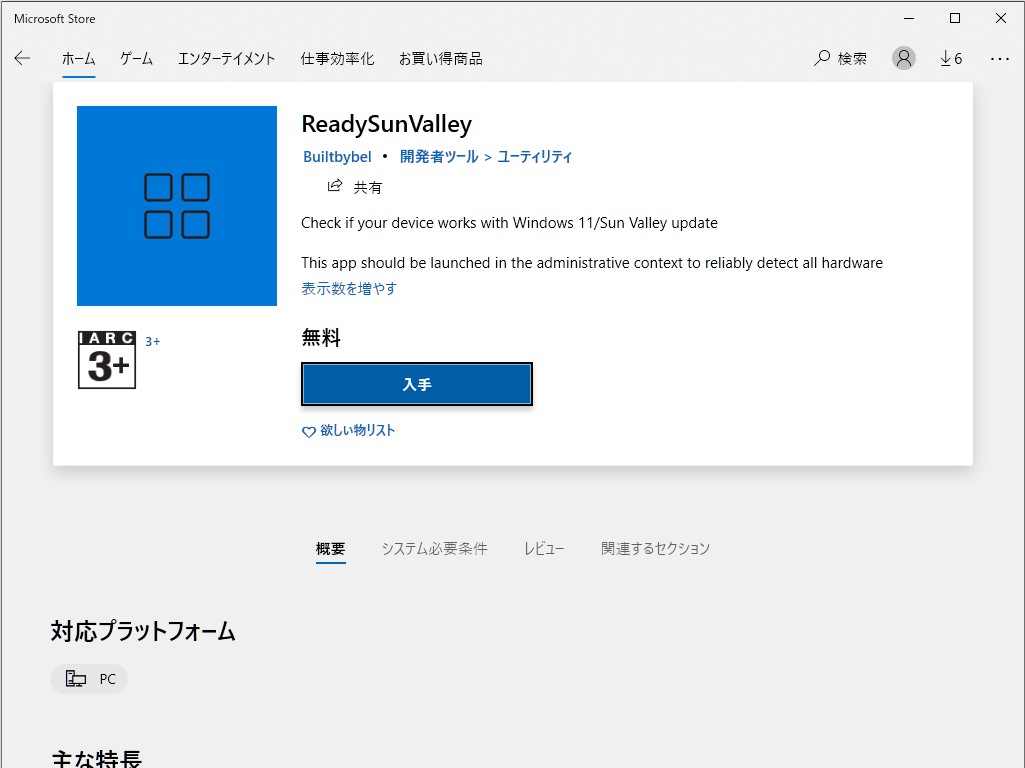This screenshot has width=1025, height=768.
Task: Switch to the ゲーム tab
Action: (x=136, y=58)
